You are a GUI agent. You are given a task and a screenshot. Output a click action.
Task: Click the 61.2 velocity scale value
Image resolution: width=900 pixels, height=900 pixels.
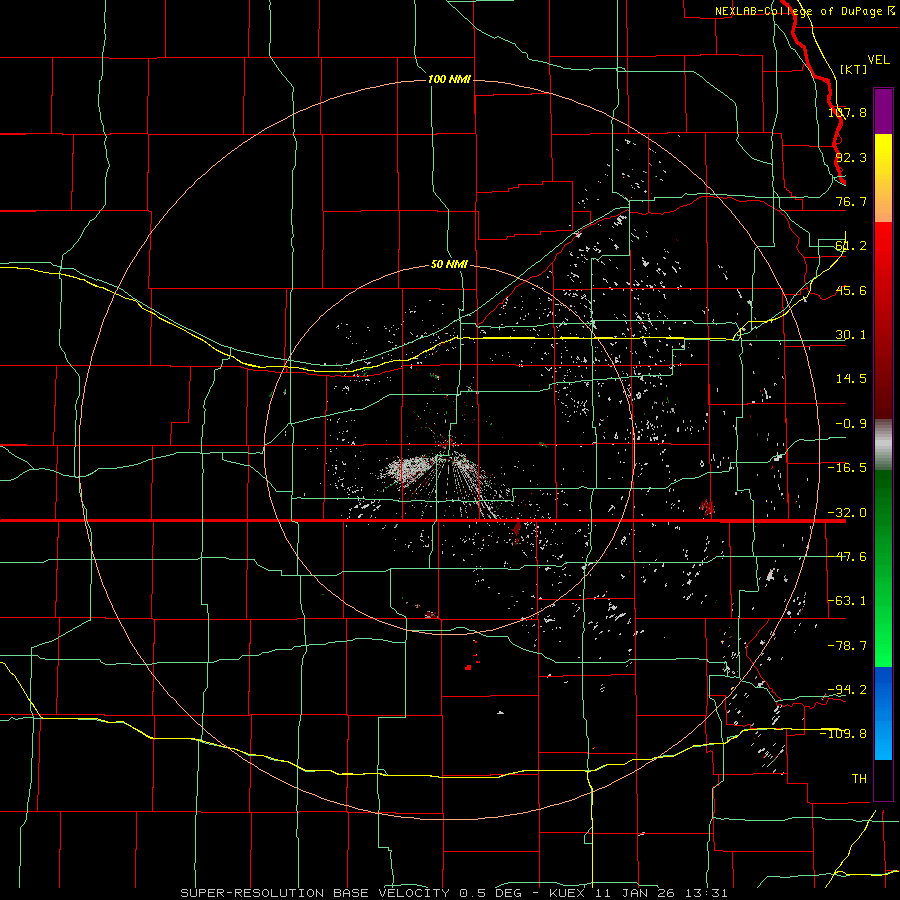pos(851,246)
